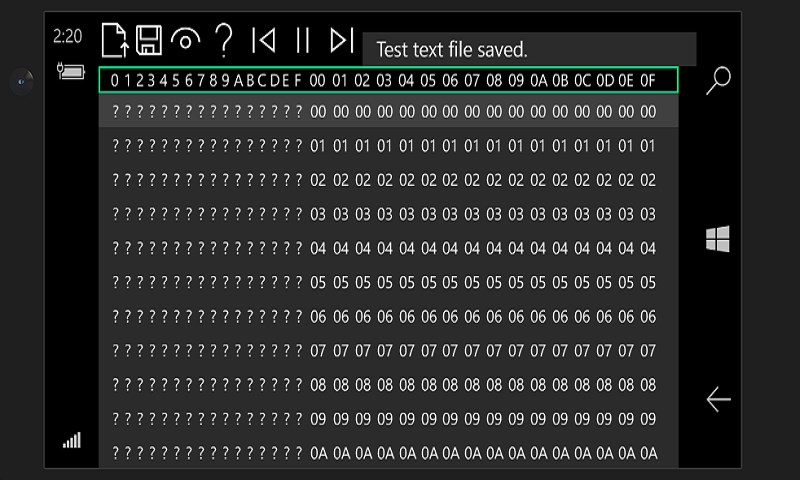
Task: Click the first 03 byte in its row
Action: pos(317,214)
